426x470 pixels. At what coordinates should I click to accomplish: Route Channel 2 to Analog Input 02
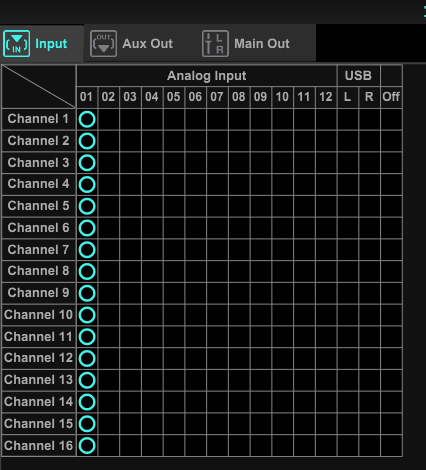coord(108,141)
